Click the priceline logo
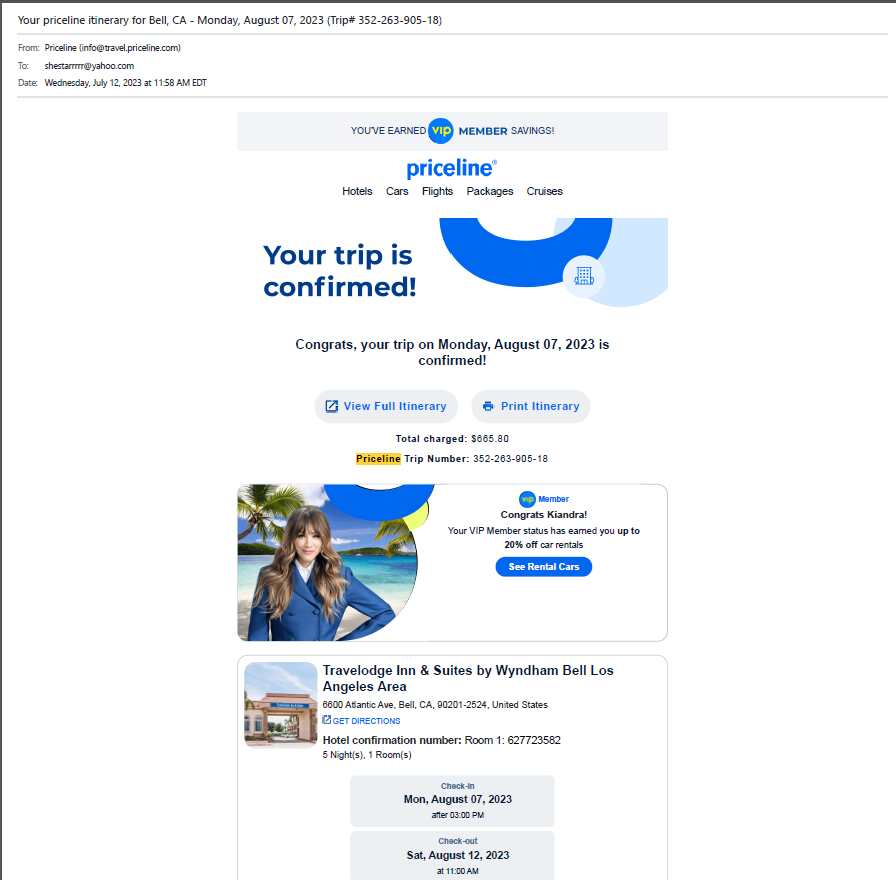Image resolution: width=896 pixels, height=880 pixels. [451, 169]
